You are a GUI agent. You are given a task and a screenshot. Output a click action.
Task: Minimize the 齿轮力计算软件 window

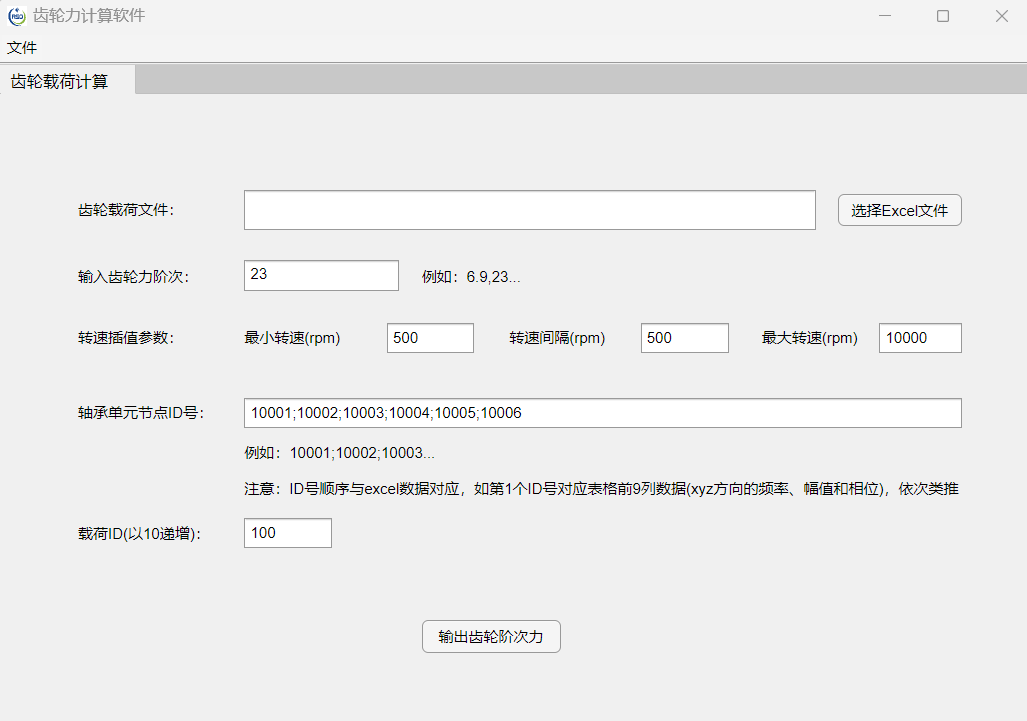pyautogui.click(x=884, y=16)
